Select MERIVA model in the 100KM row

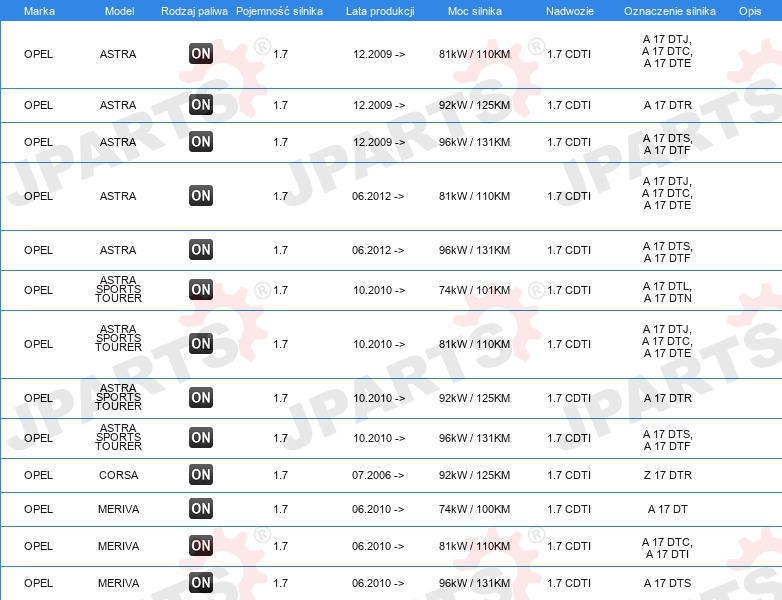coord(118,509)
